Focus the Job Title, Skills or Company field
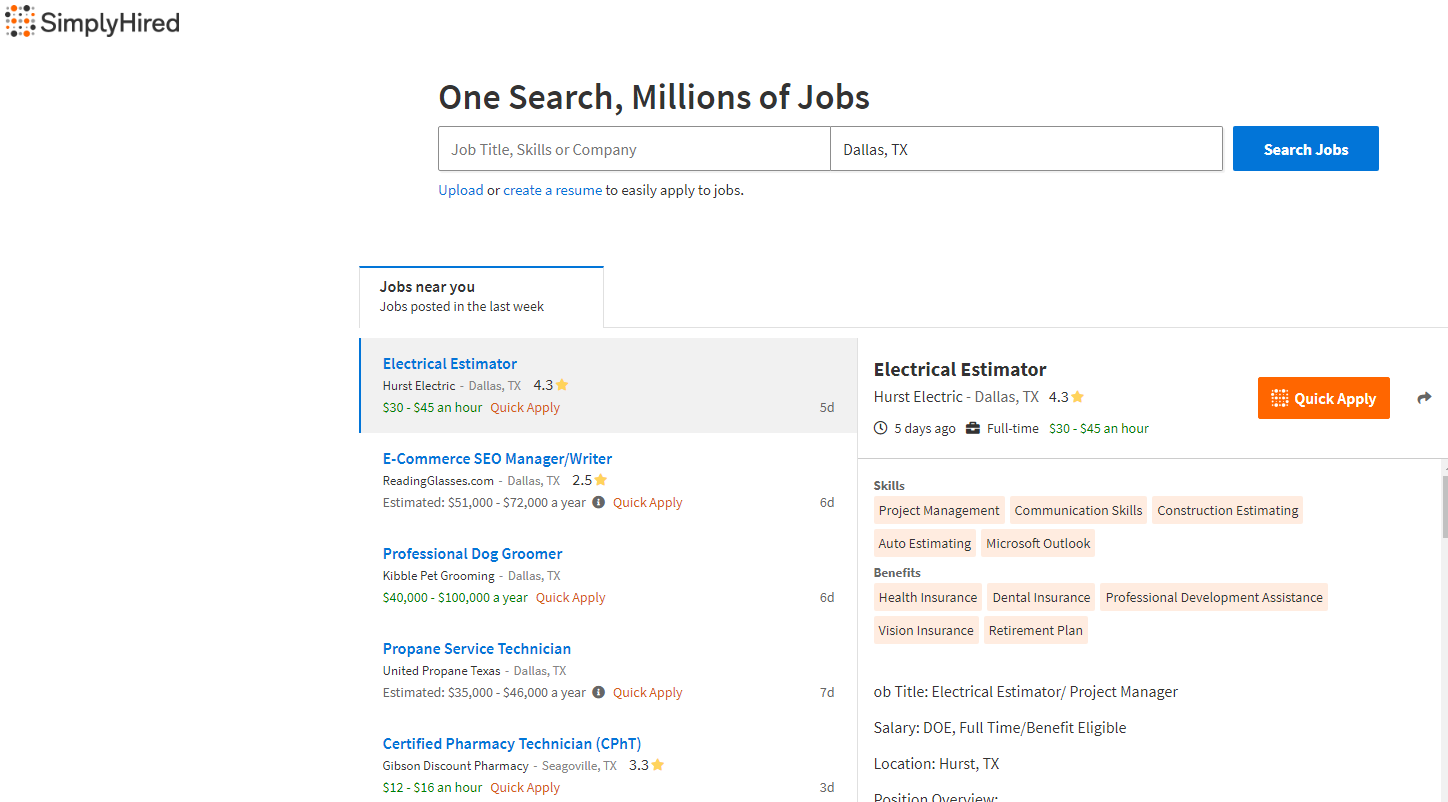Image resolution: width=1448 pixels, height=802 pixels. tap(634, 149)
